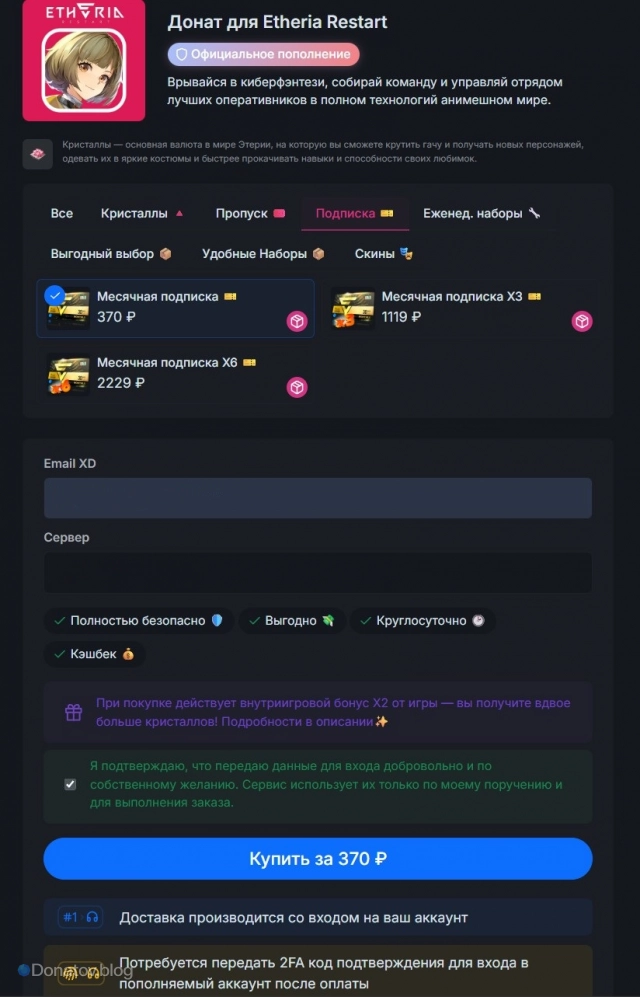Open the Скины category tab

pos(384,254)
